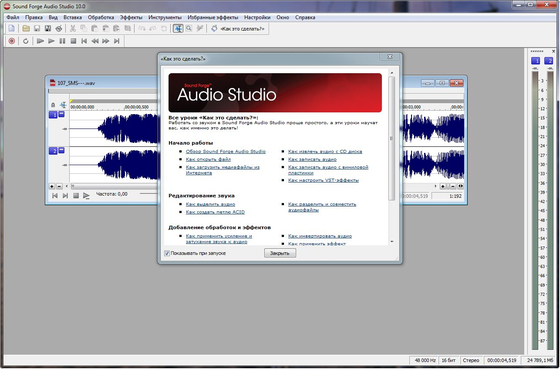Viewport: 560px width, 369px height.
Task: Toggle channel 1 button in wav window
Action: pyautogui.click(x=52, y=115)
